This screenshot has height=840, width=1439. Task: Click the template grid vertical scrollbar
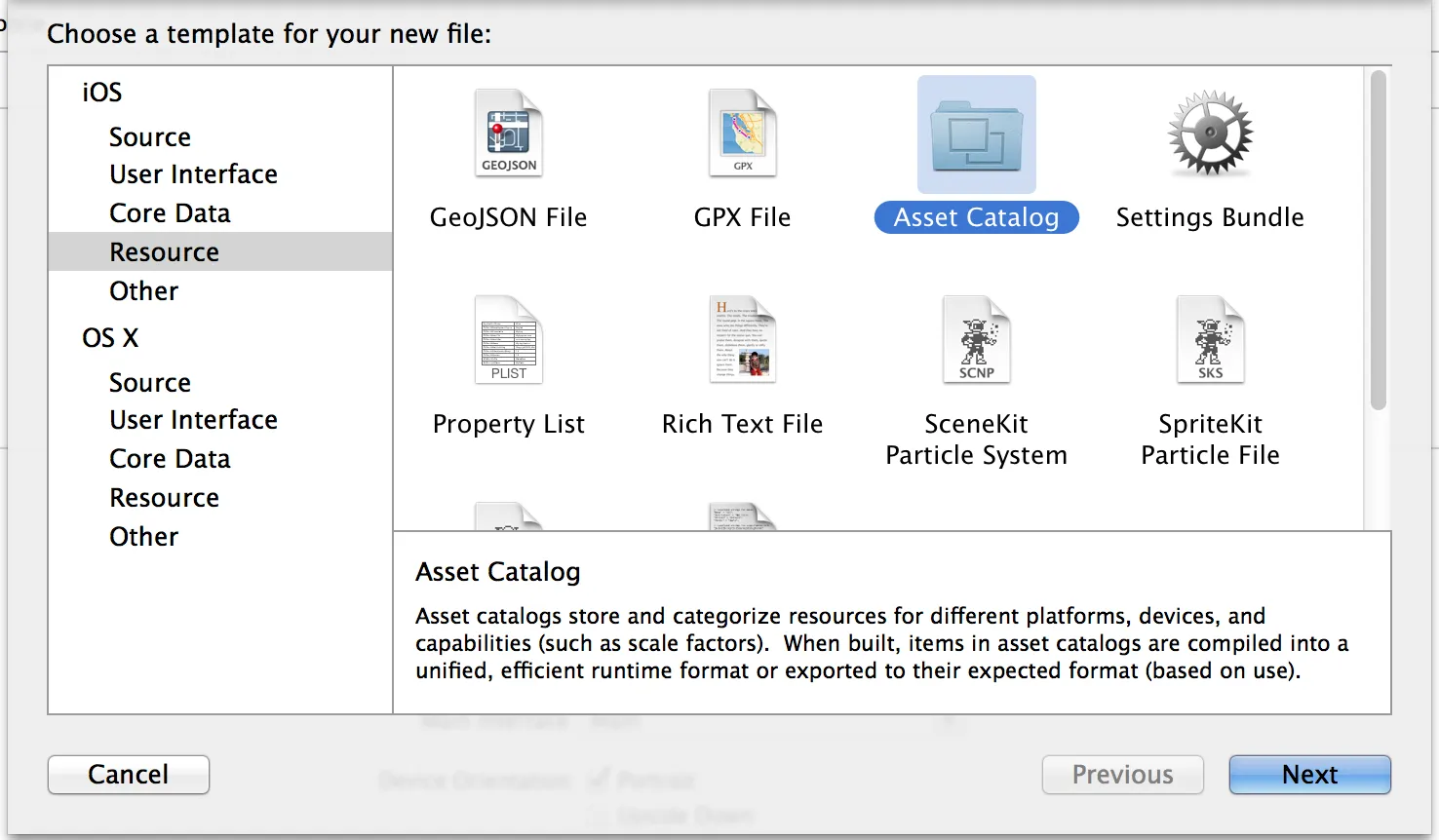(x=1378, y=240)
